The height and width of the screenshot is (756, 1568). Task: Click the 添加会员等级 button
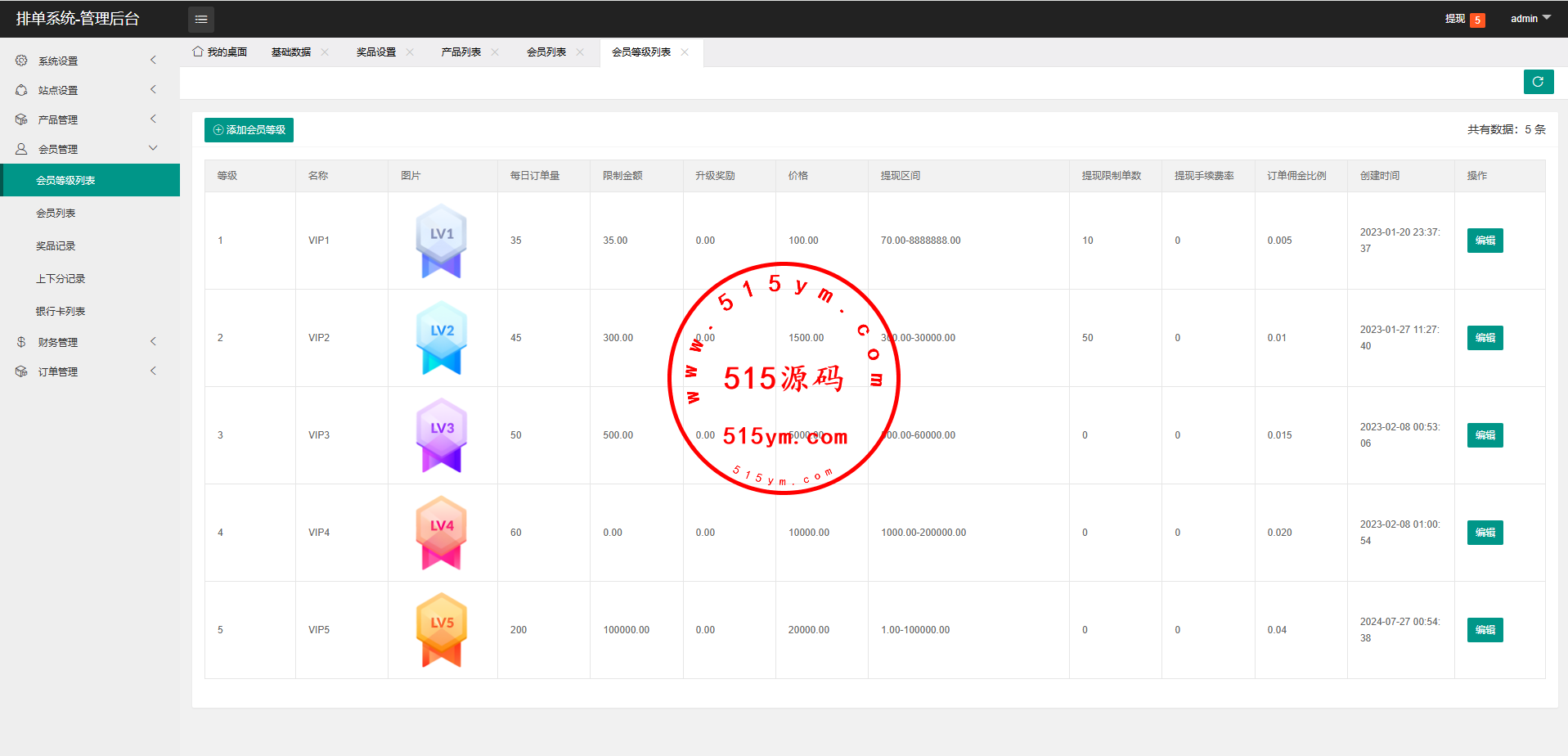coord(249,130)
